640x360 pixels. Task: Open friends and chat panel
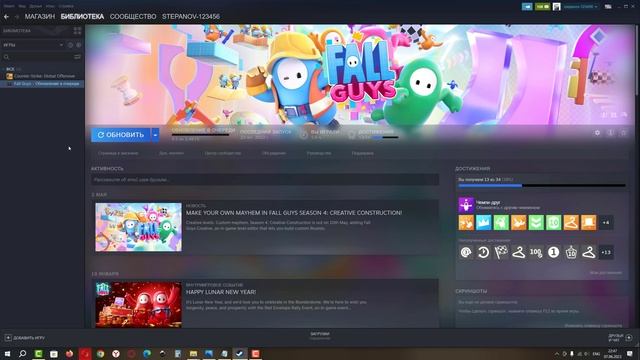tap(620, 338)
